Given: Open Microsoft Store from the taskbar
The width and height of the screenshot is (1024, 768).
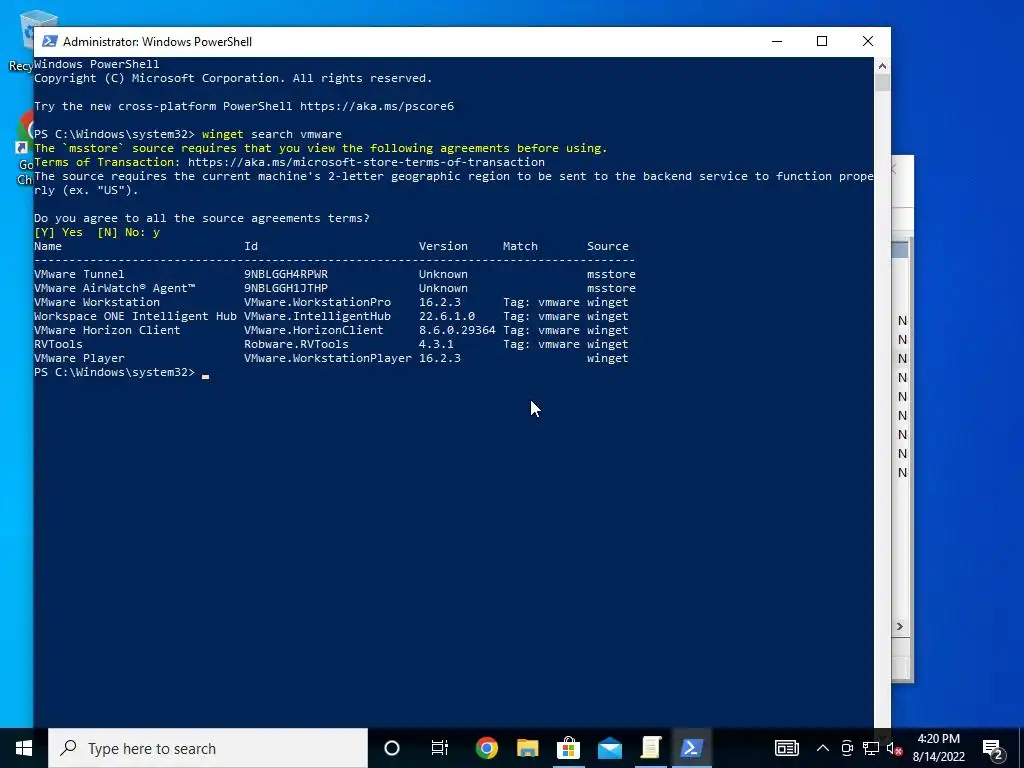Looking at the screenshot, I should tap(568, 748).
